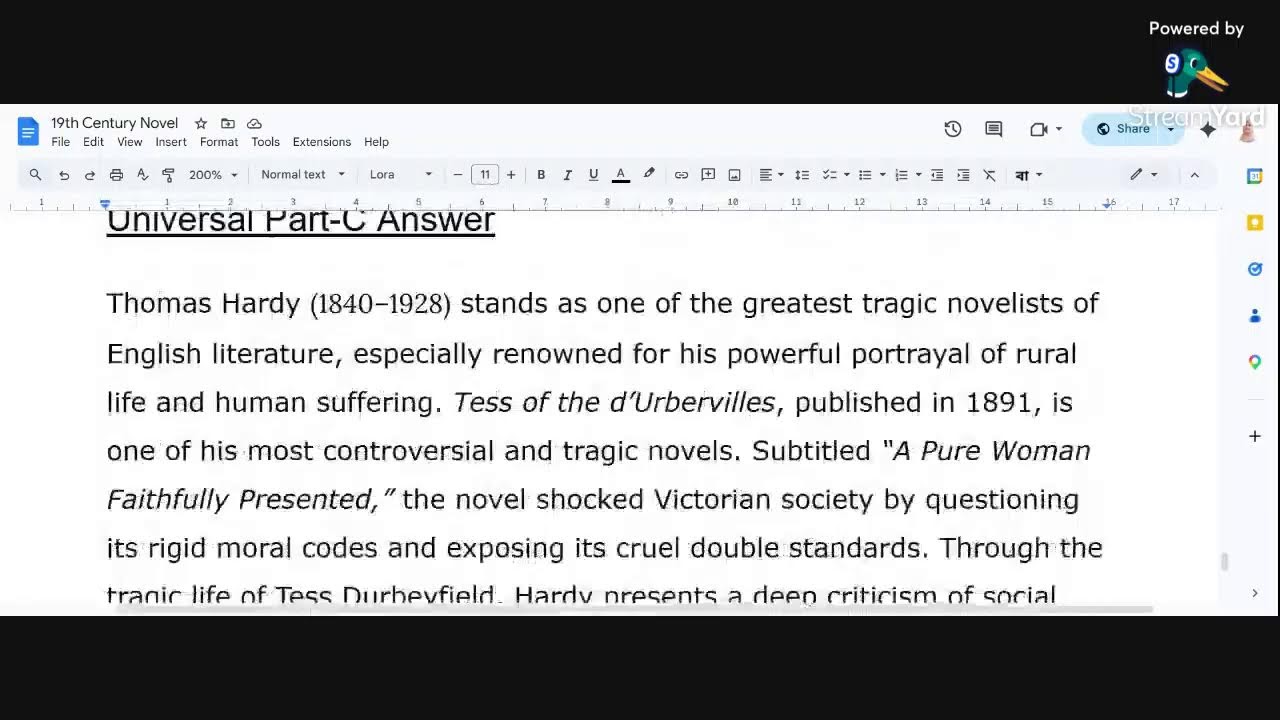Open line and paragraph spacing

click(802, 175)
